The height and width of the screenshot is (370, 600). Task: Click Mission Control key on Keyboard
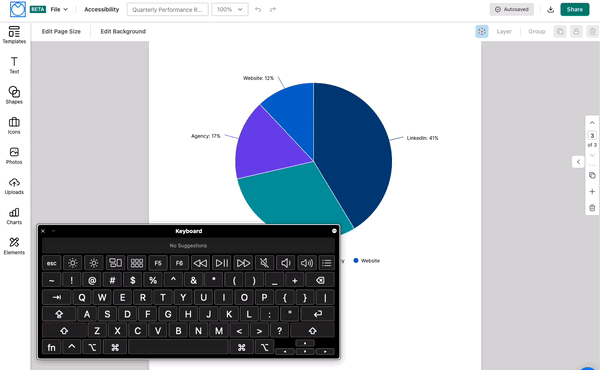(116, 263)
